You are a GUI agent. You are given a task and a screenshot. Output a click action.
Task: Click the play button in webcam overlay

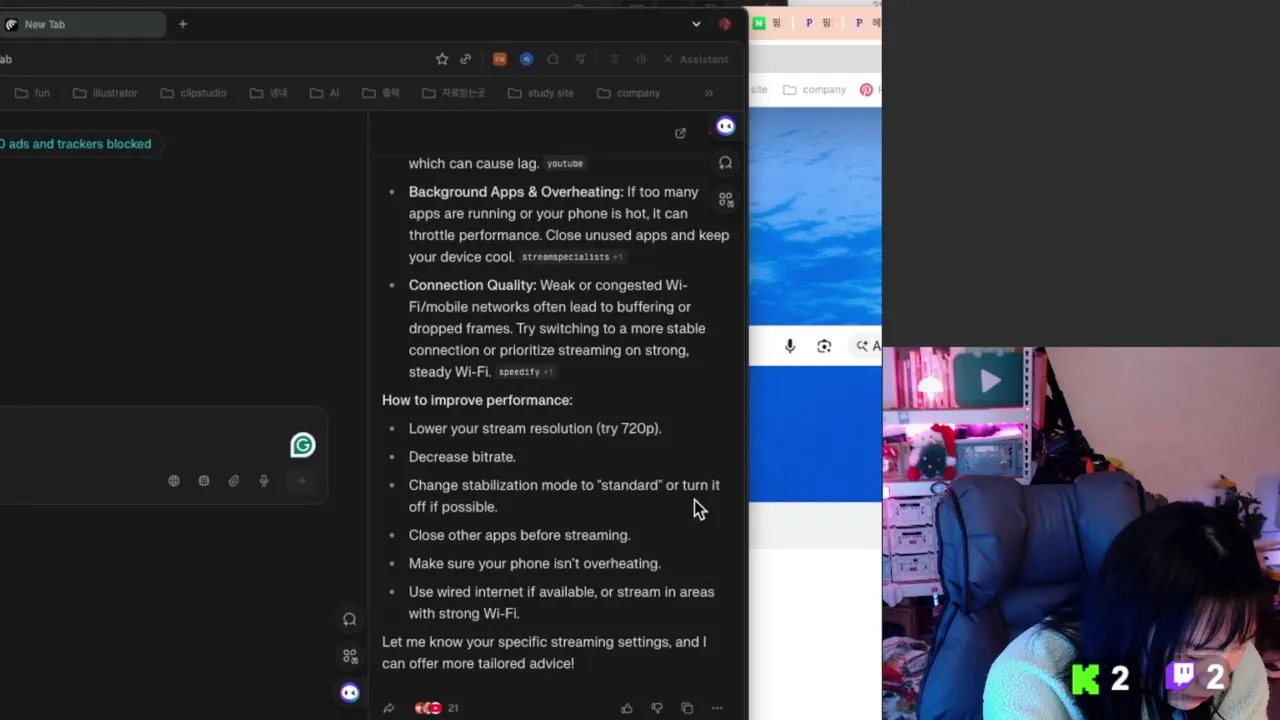tap(990, 380)
